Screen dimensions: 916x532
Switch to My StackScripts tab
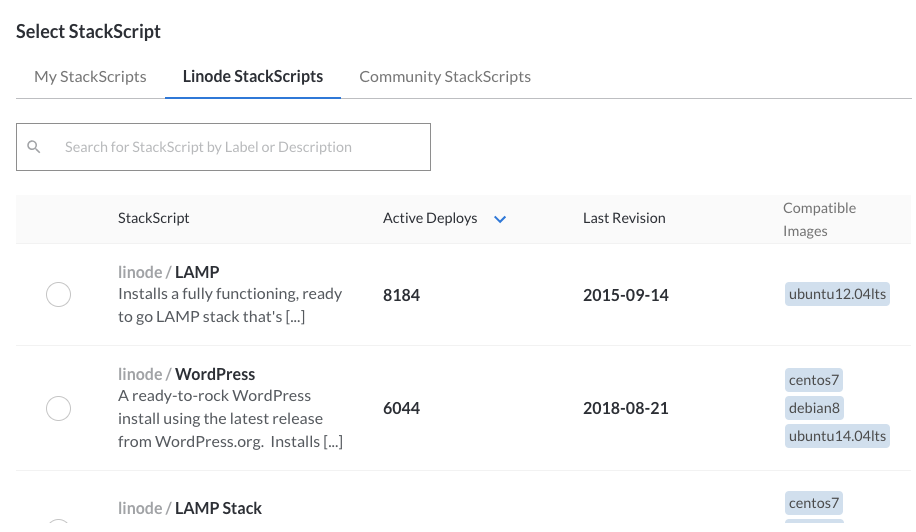[x=90, y=76]
